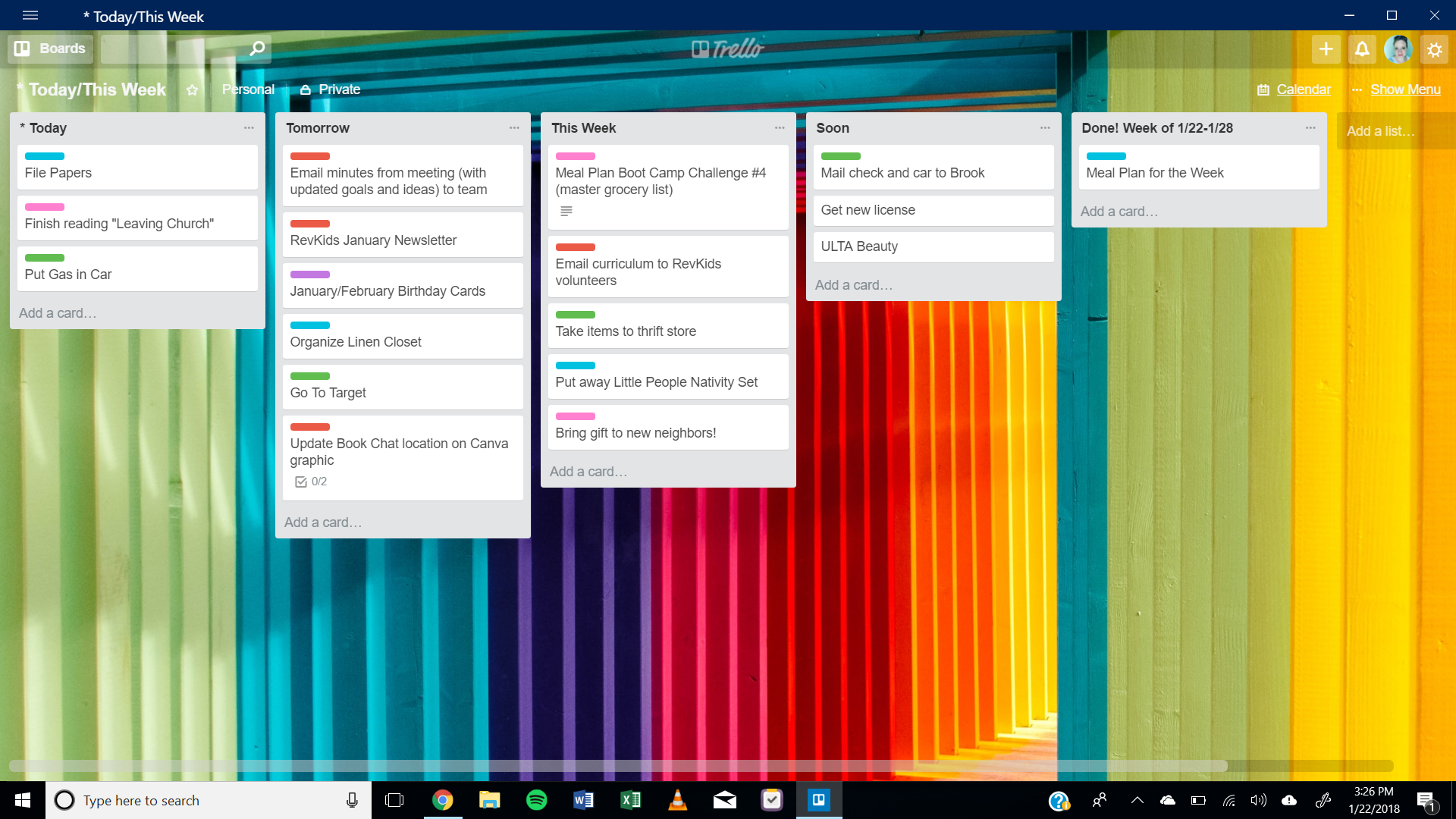Toggle the star to favorite this board
The width and height of the screenshot is (1456, 819).
coord(192,89)
